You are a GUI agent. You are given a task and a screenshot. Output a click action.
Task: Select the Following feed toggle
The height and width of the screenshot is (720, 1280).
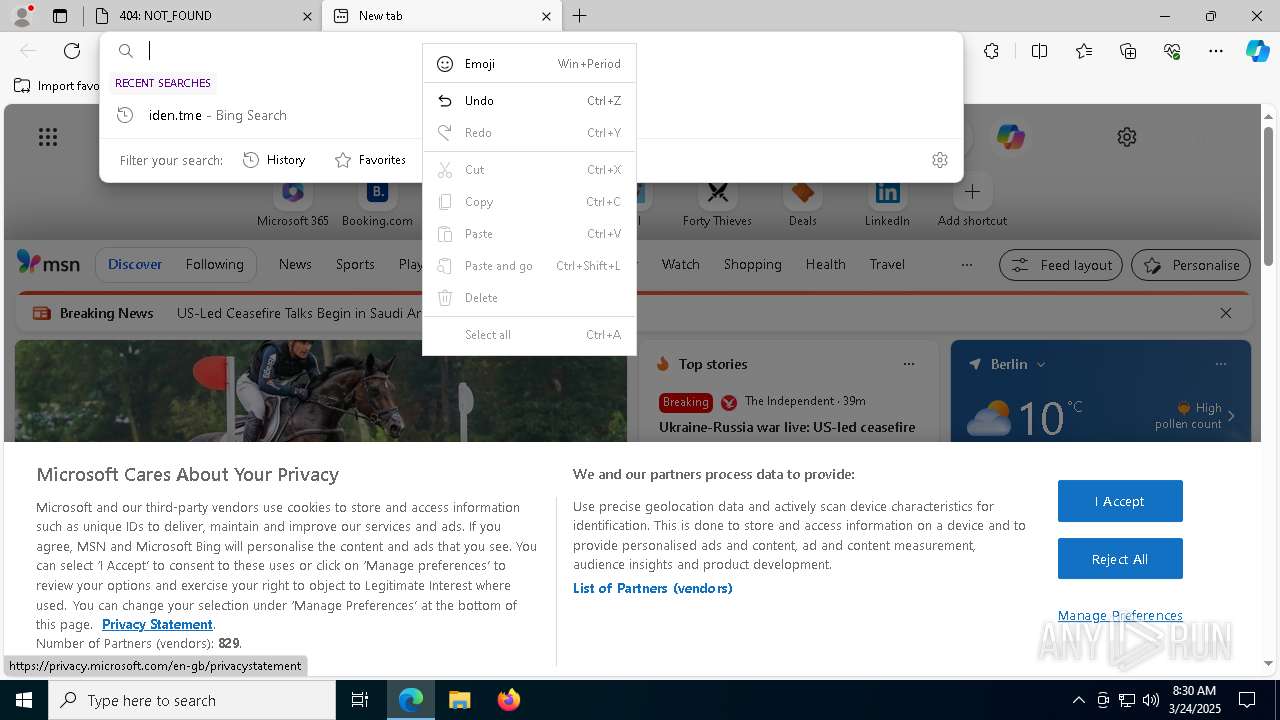click(214, 265)
